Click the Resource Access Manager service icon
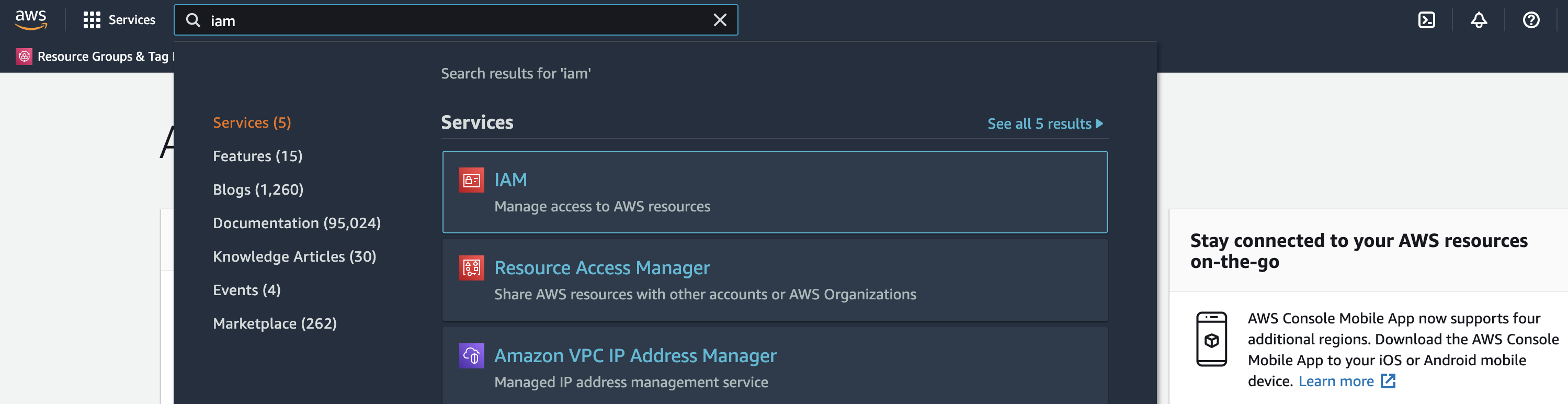Image resolution: width=1568 pixels, height=404 pixels. (471, 267)
